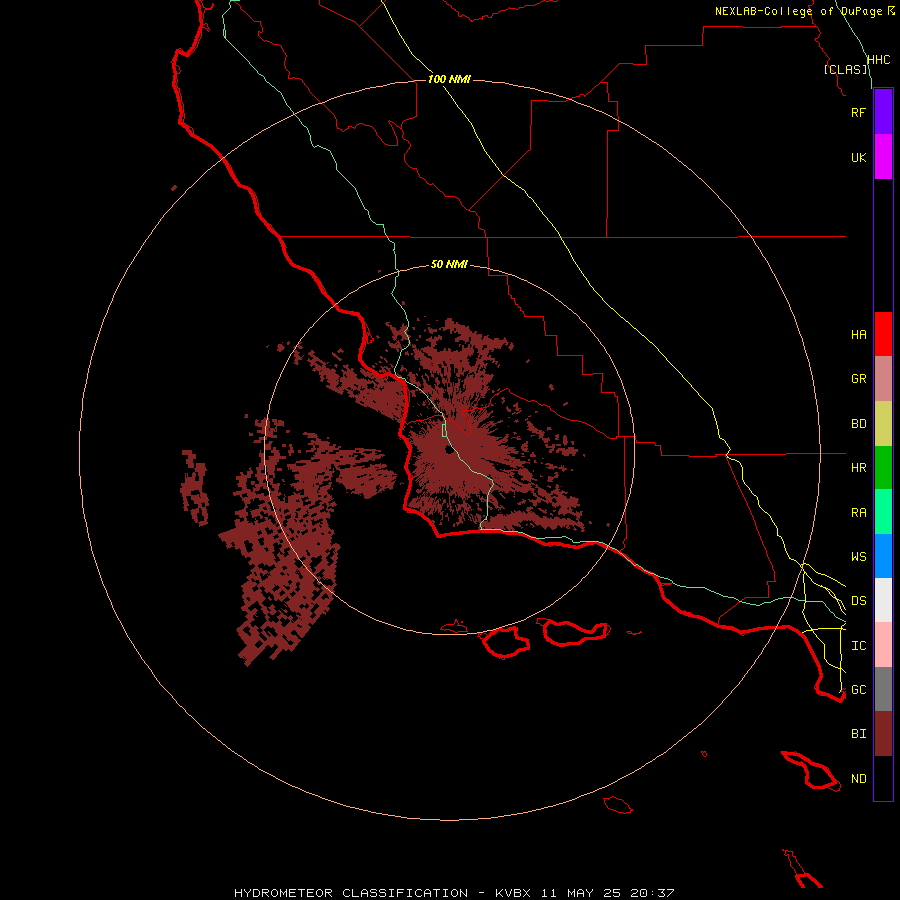The height and width of the screenshot is (900, 900).
Task: Click the RF purple legend swatch
Action: pos(883,112)
